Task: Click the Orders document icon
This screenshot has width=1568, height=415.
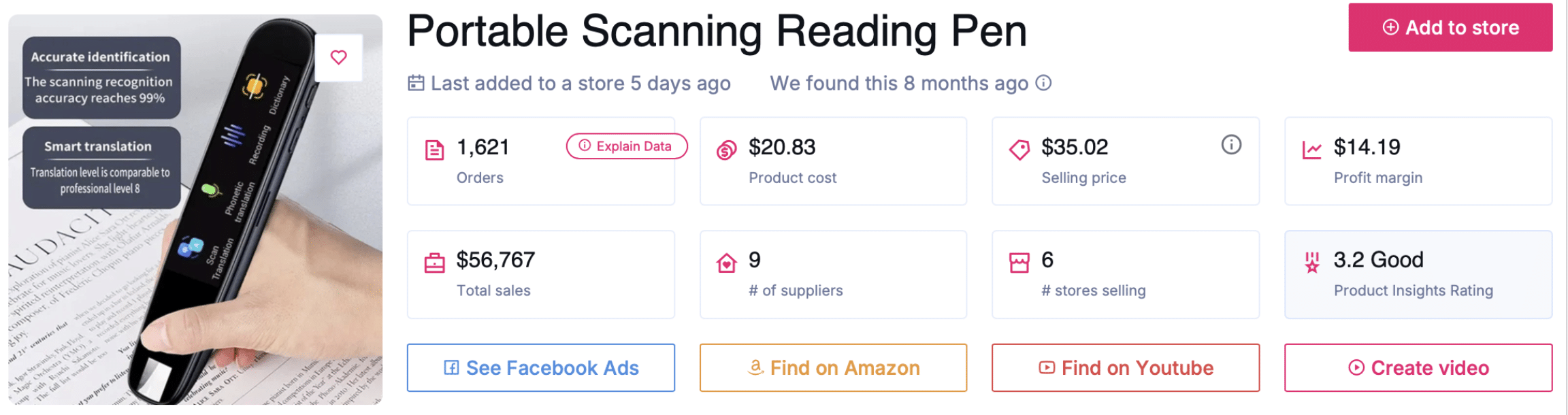Action: tap(434, 150)
